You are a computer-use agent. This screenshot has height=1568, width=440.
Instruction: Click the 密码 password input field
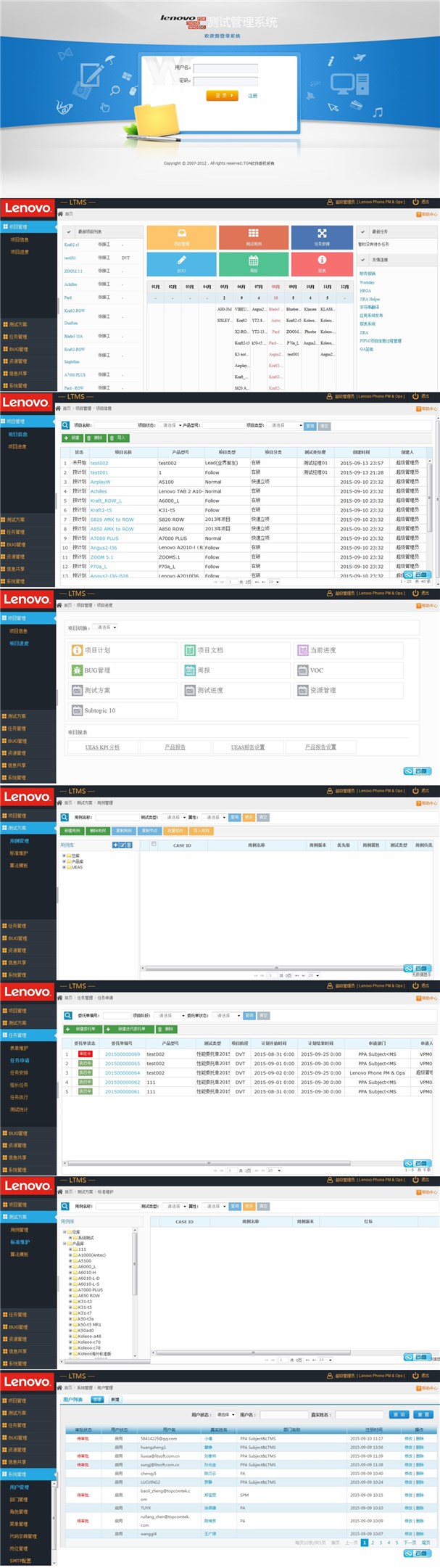tap(225, 81)
